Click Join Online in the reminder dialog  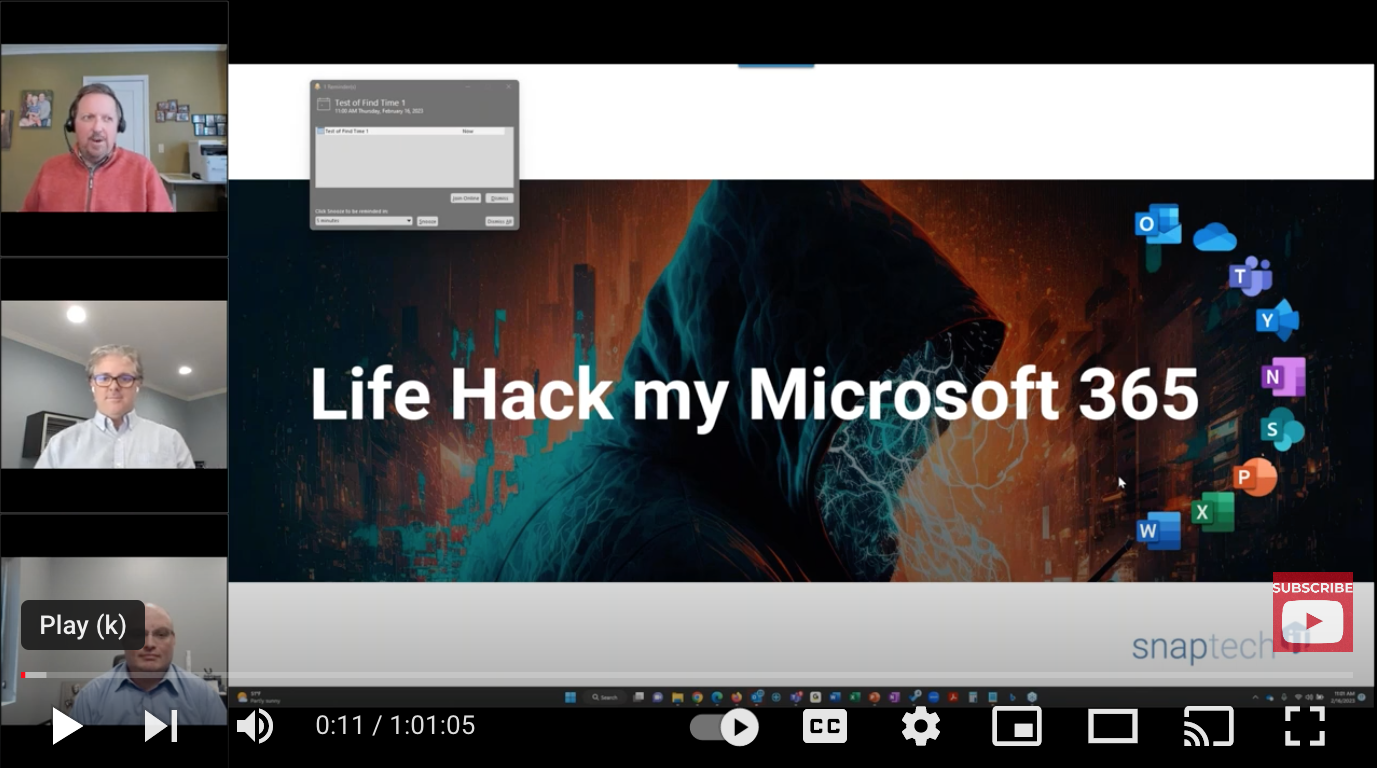466,198
